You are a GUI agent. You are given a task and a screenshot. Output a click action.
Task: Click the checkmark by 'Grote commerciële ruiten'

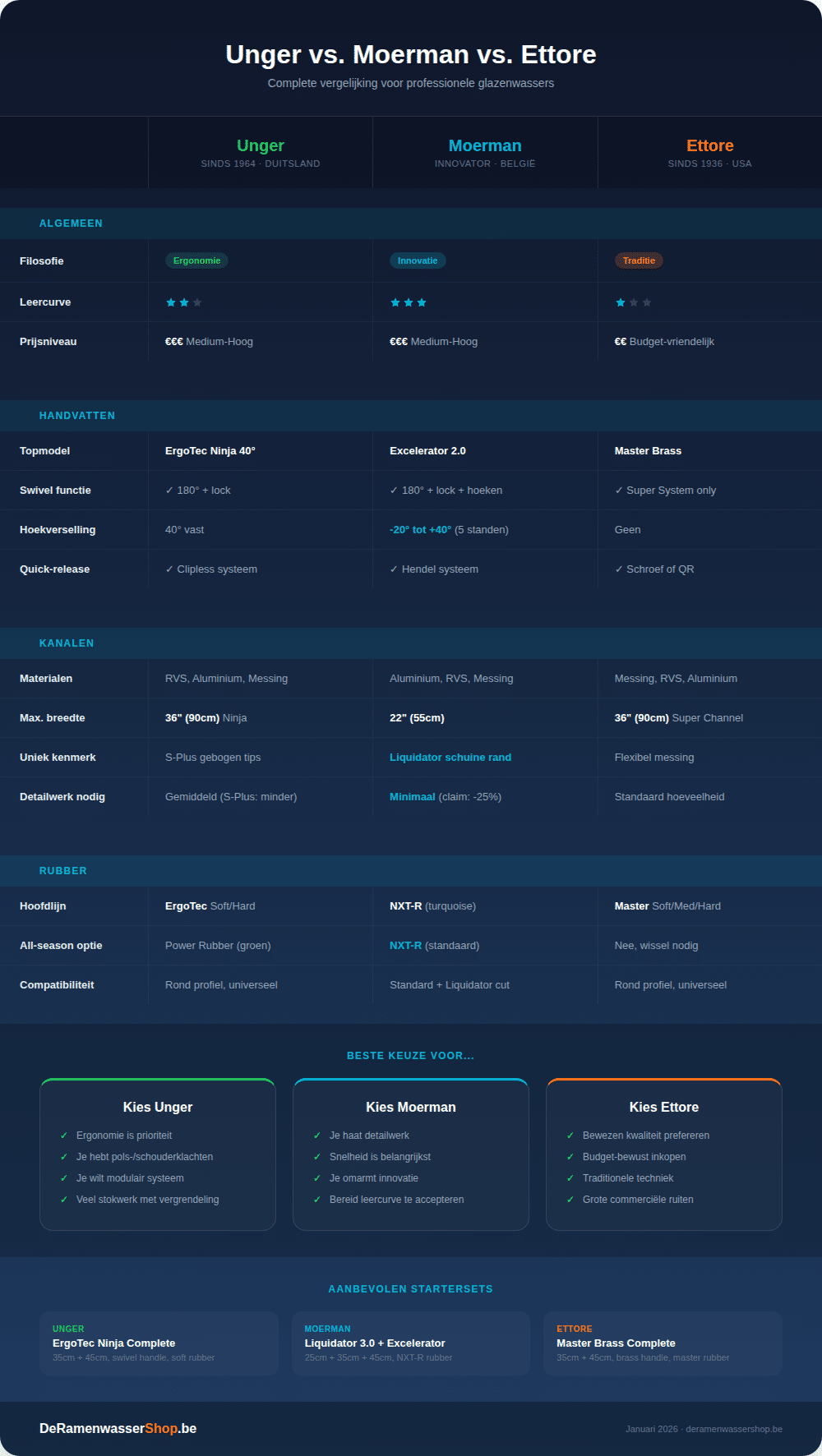click(570, 1200)
